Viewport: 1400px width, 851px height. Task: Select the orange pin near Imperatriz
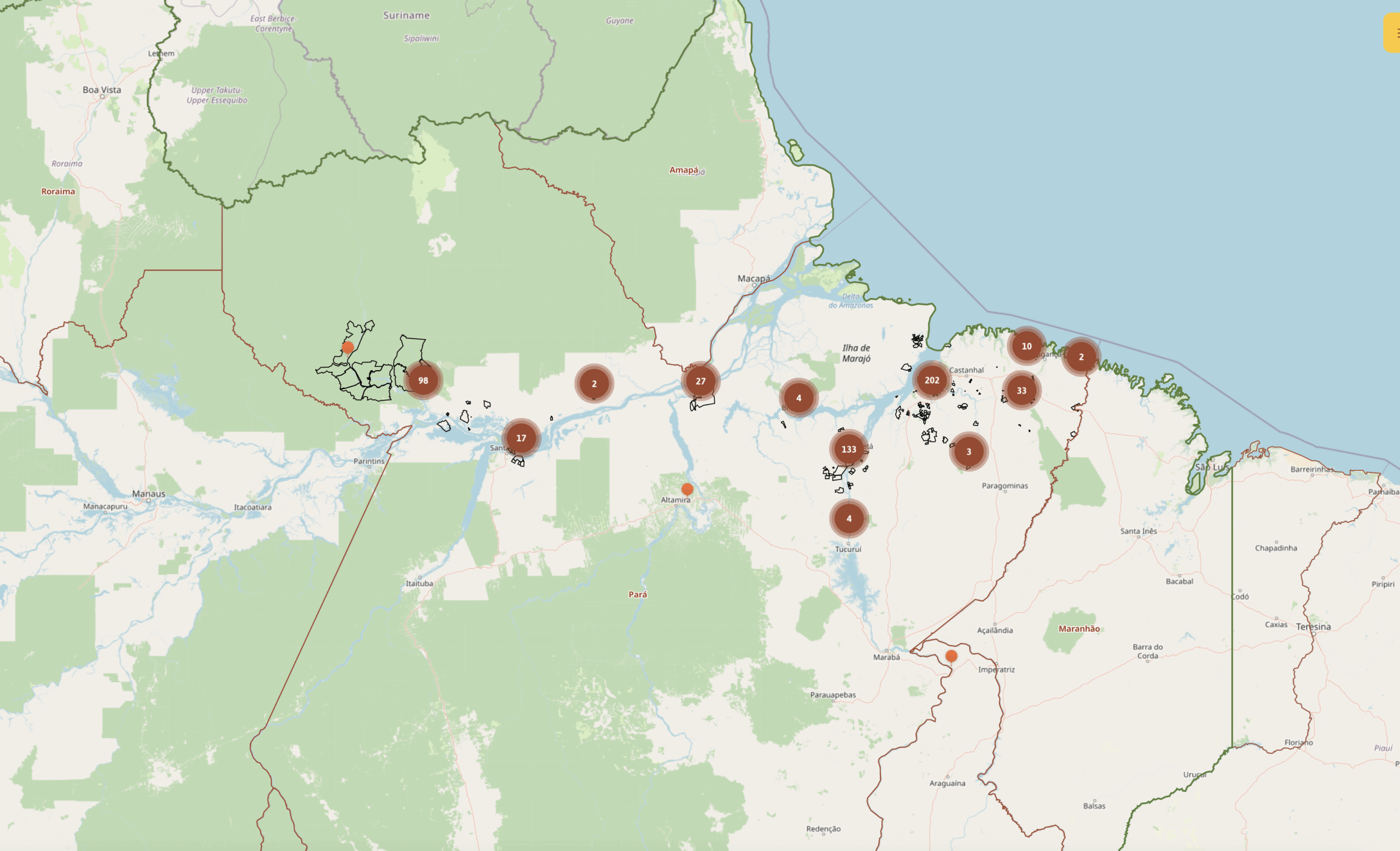click(951, 656)
